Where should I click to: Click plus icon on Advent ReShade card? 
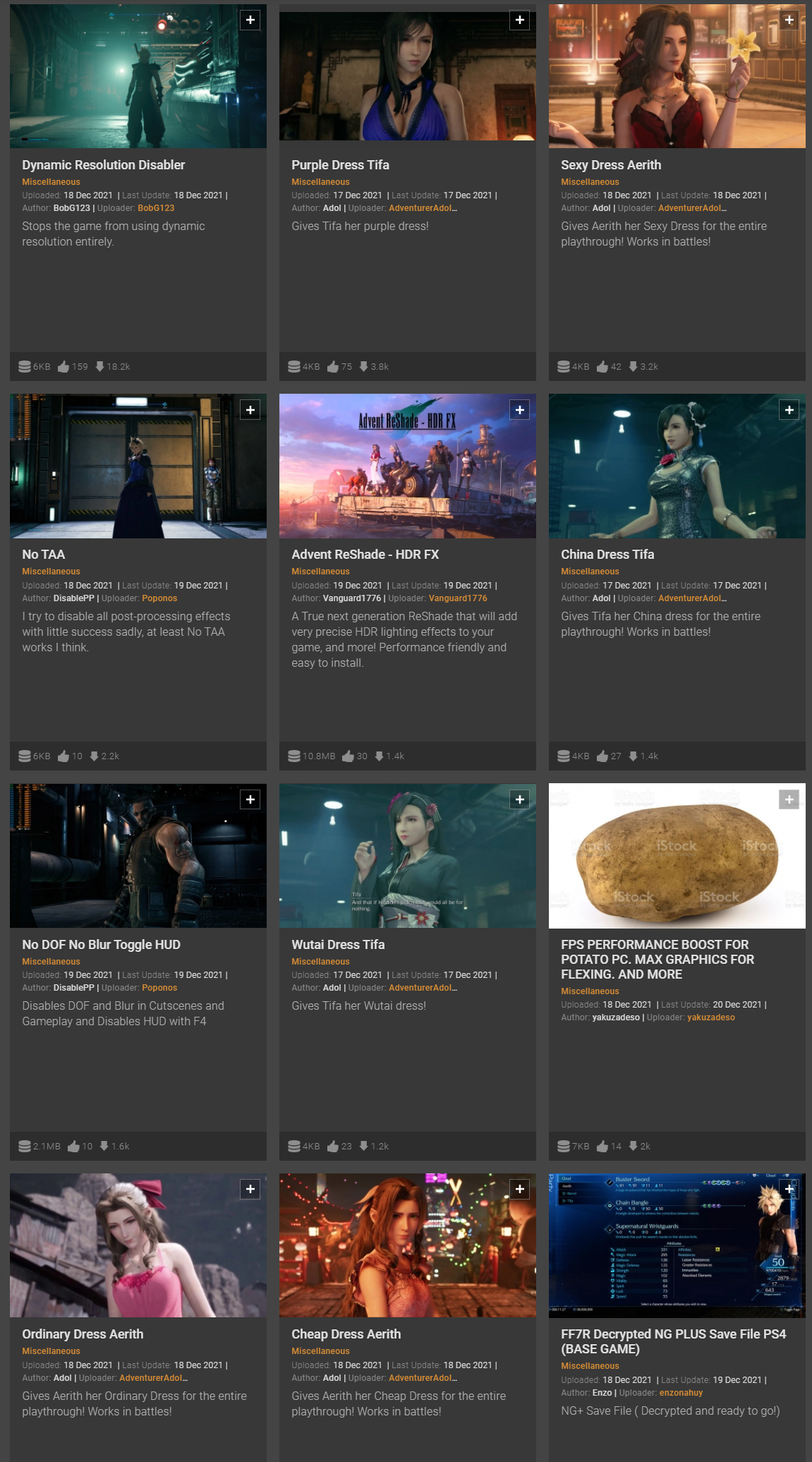pos(520,410)
